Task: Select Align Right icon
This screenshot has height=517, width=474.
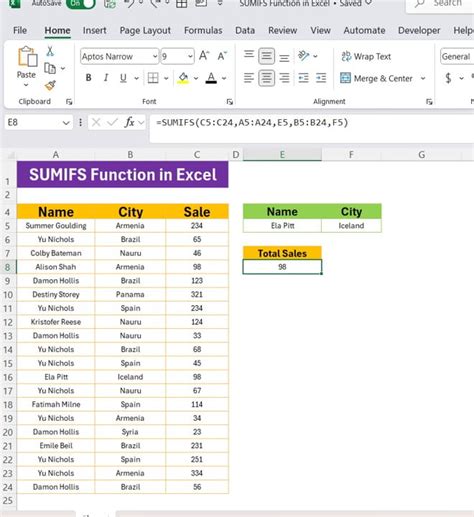Action: (x=284, y=78)
